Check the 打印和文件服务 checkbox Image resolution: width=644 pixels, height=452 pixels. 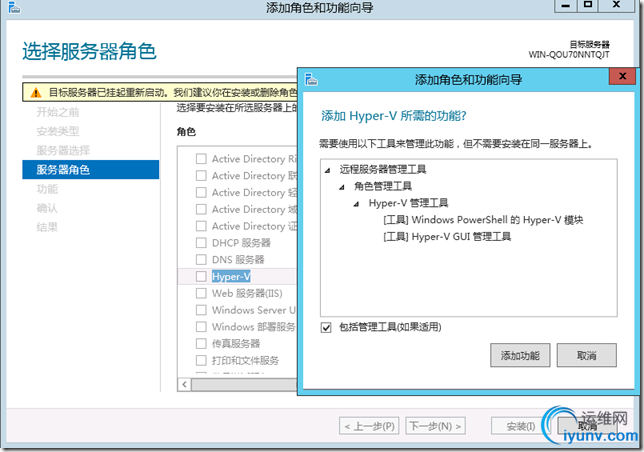click(x=201, y=360)
